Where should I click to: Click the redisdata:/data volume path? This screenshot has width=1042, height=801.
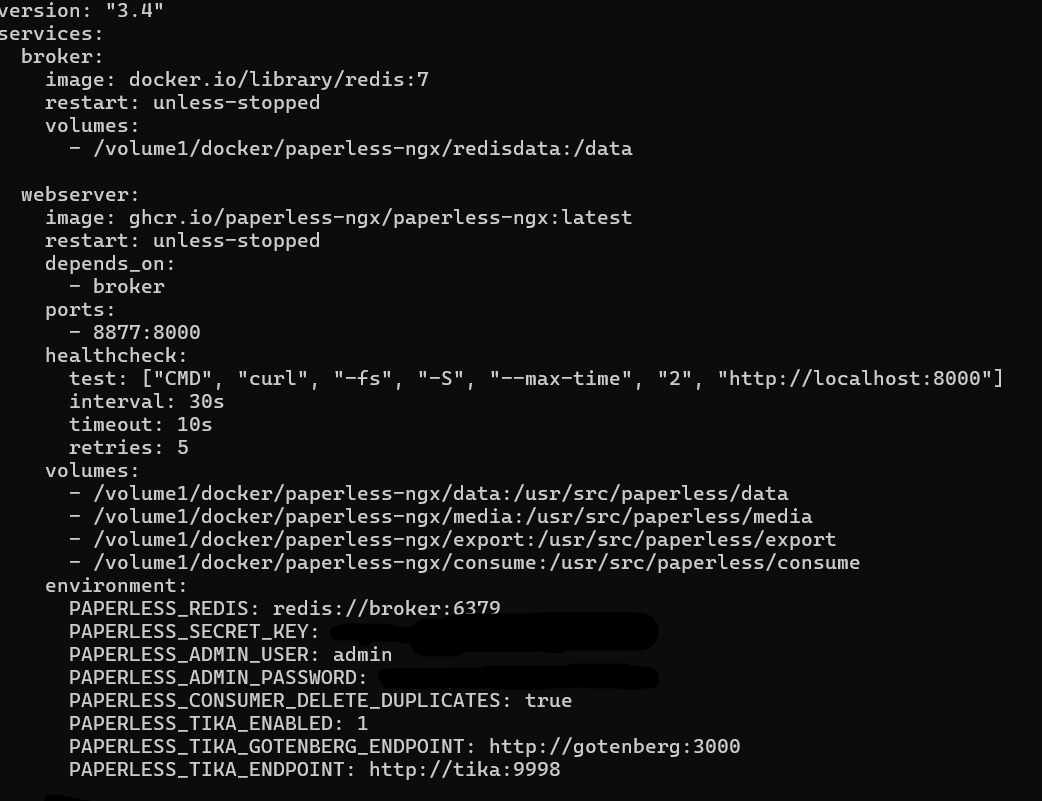click(363, 149)
